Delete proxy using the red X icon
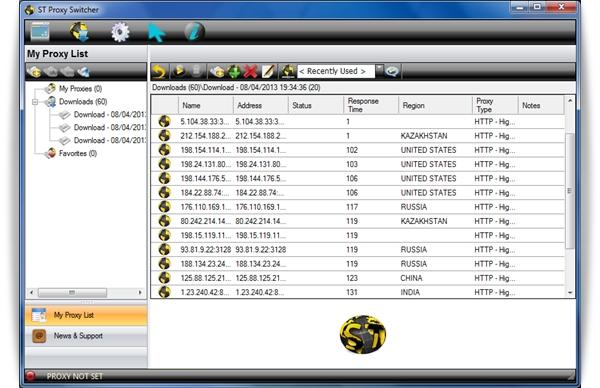 251,71
